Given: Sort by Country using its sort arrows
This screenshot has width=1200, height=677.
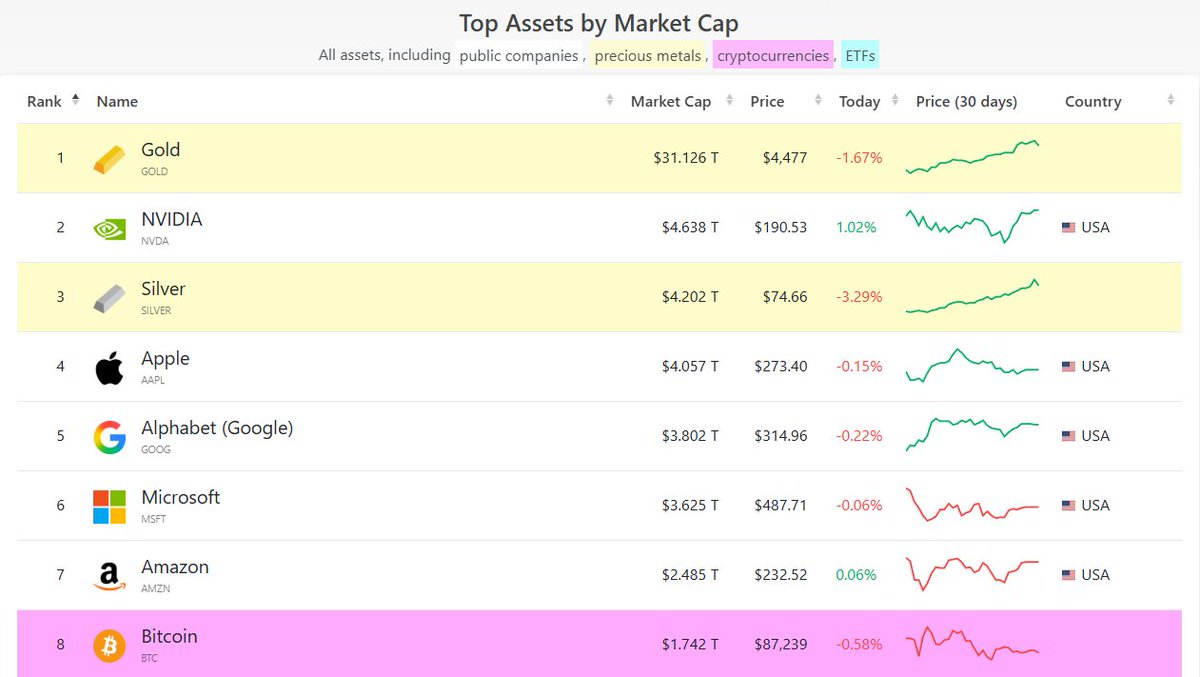Looking at the screenshot, I should pyautogui.click(x=1170, y=100).
